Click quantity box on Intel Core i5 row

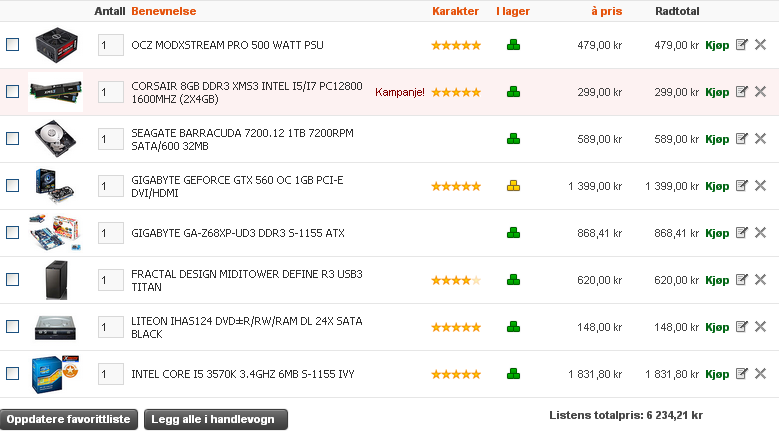click(110, 374)
